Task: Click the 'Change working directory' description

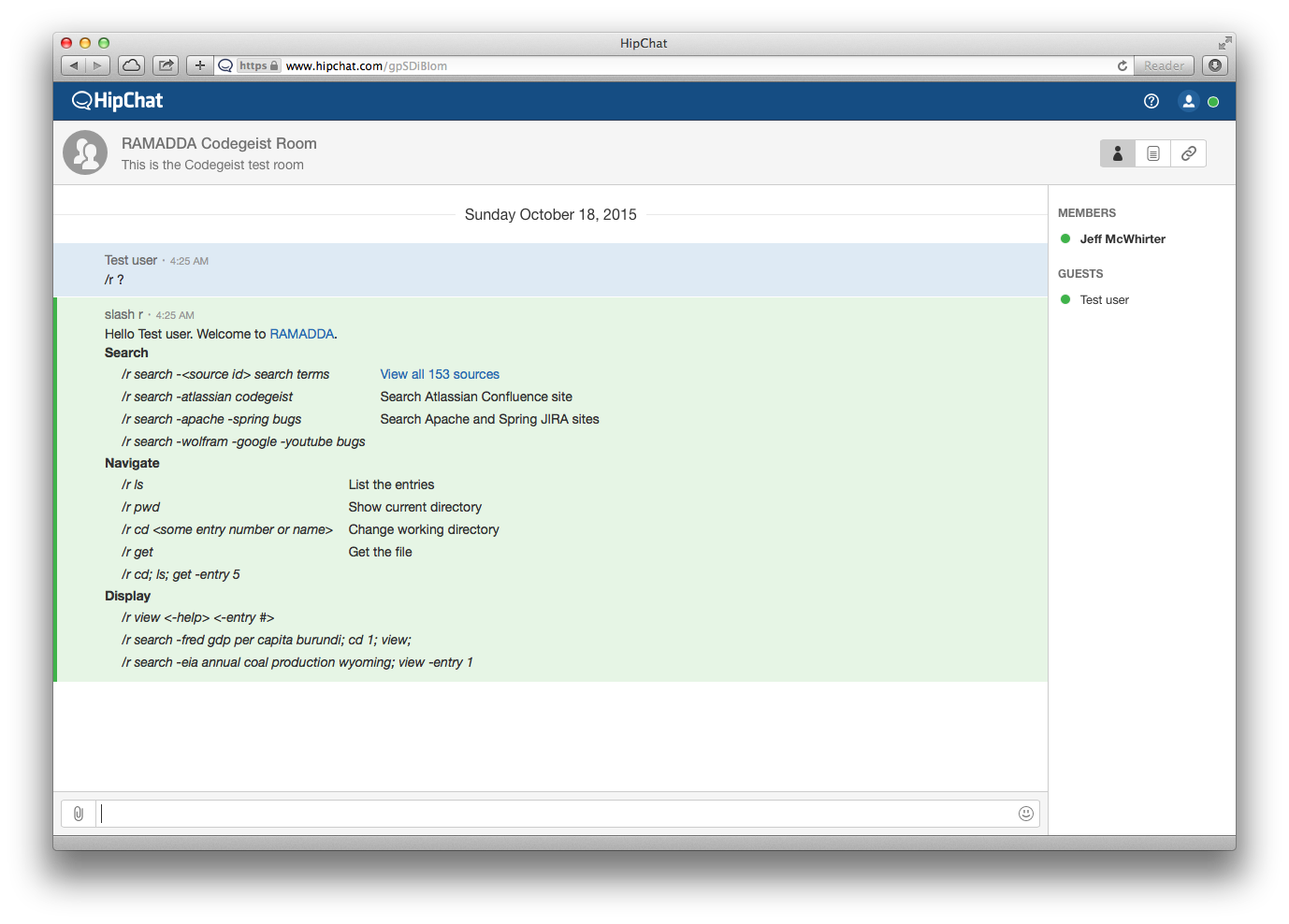Action: point(424,529)
